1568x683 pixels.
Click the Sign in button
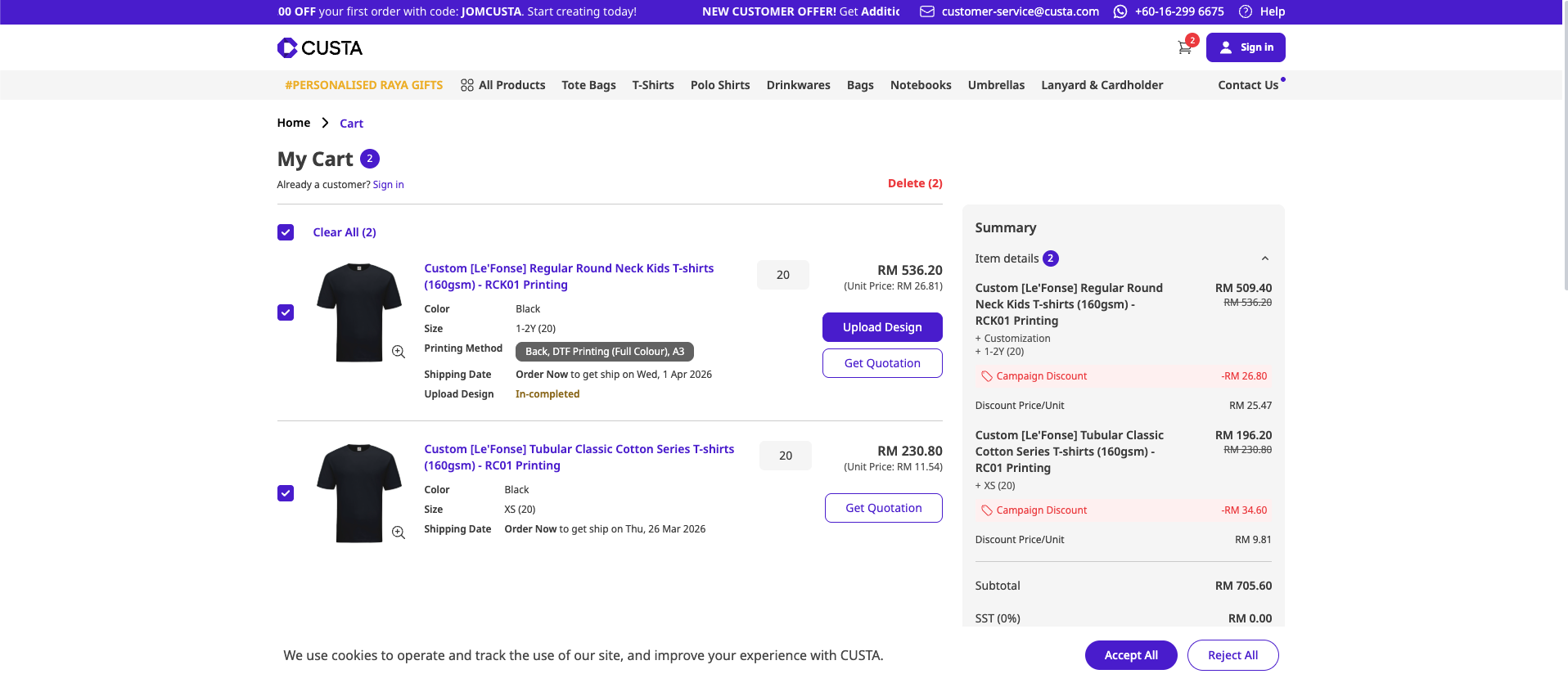point(1246,47)
